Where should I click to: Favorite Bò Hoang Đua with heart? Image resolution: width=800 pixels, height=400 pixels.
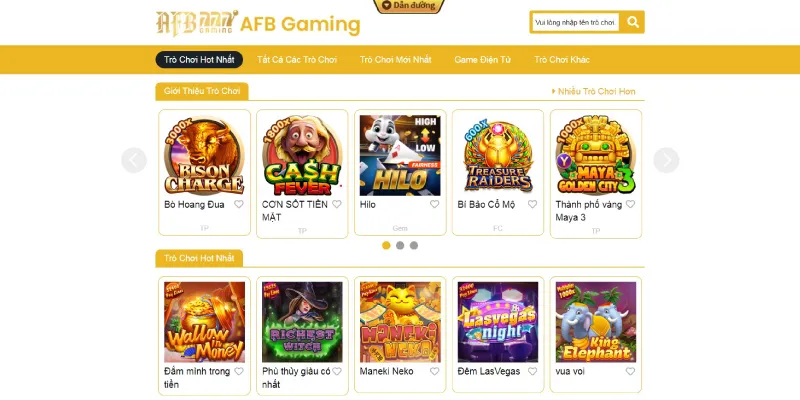point(239,204)
